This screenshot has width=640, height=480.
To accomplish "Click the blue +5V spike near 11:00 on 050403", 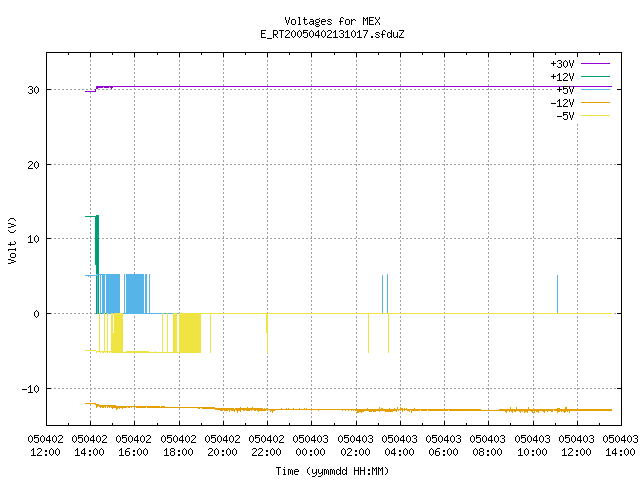I will 557,294.
